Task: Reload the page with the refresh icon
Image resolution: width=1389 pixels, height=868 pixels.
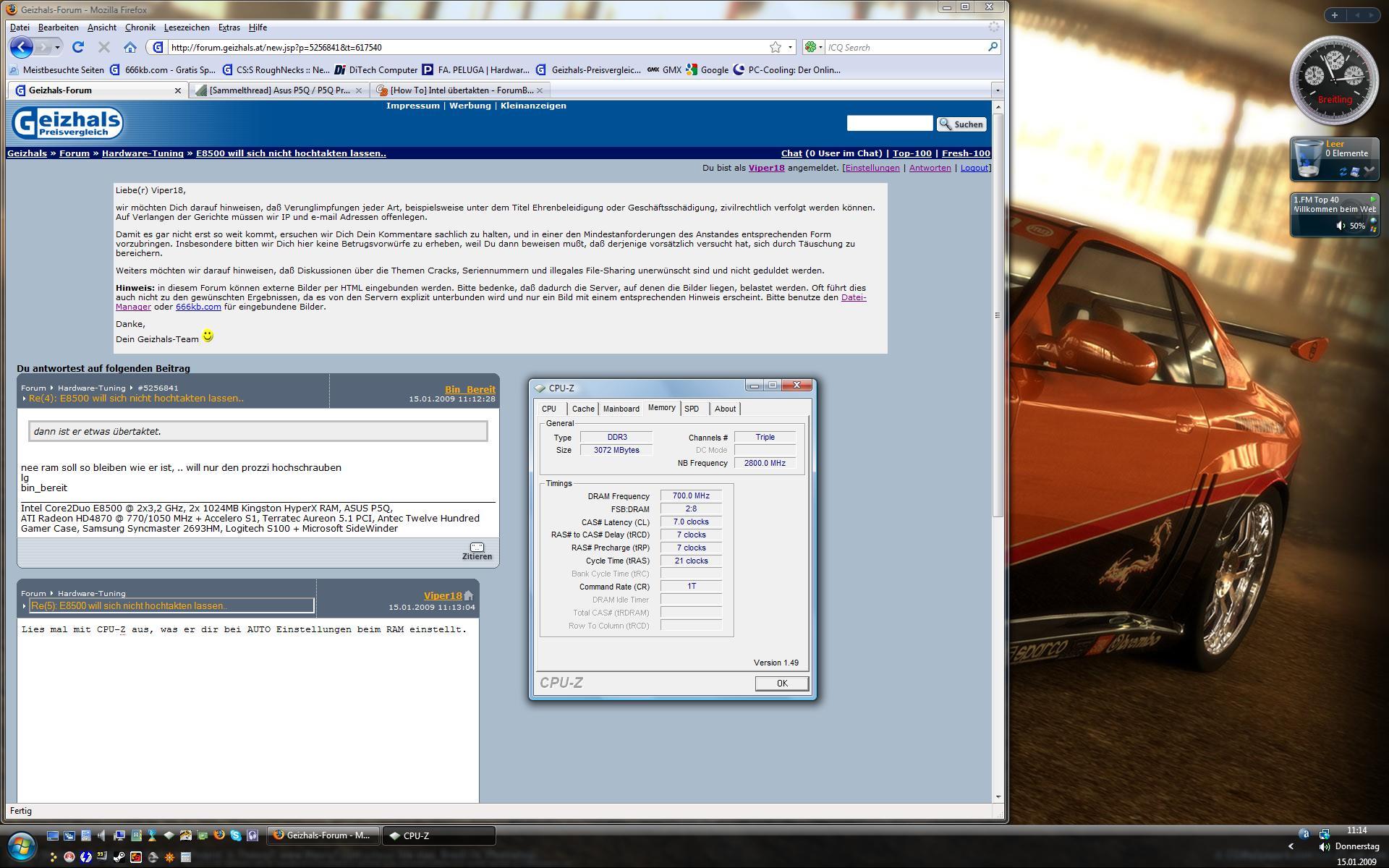Action: (x=78, y=47)
